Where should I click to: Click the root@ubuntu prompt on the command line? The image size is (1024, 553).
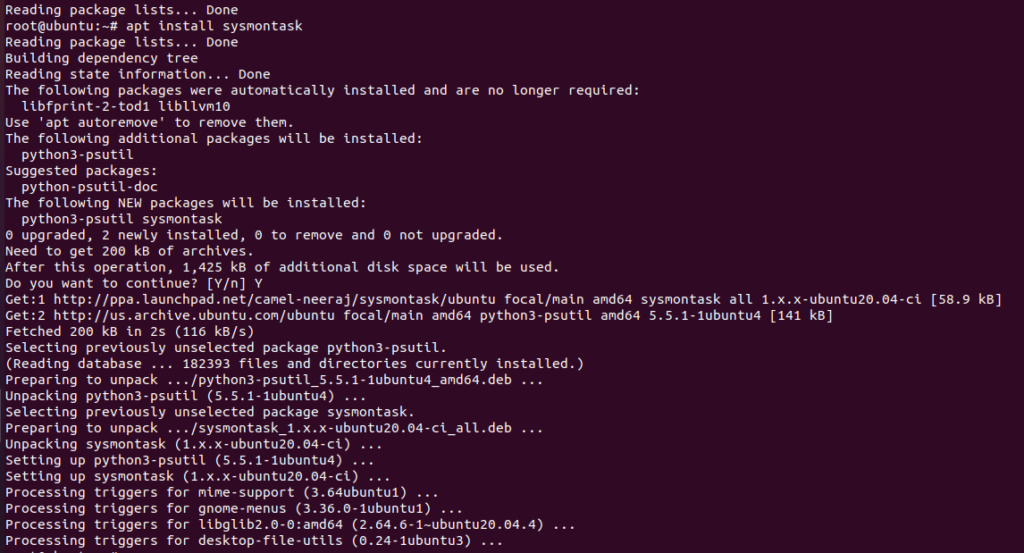pos(61,26)
